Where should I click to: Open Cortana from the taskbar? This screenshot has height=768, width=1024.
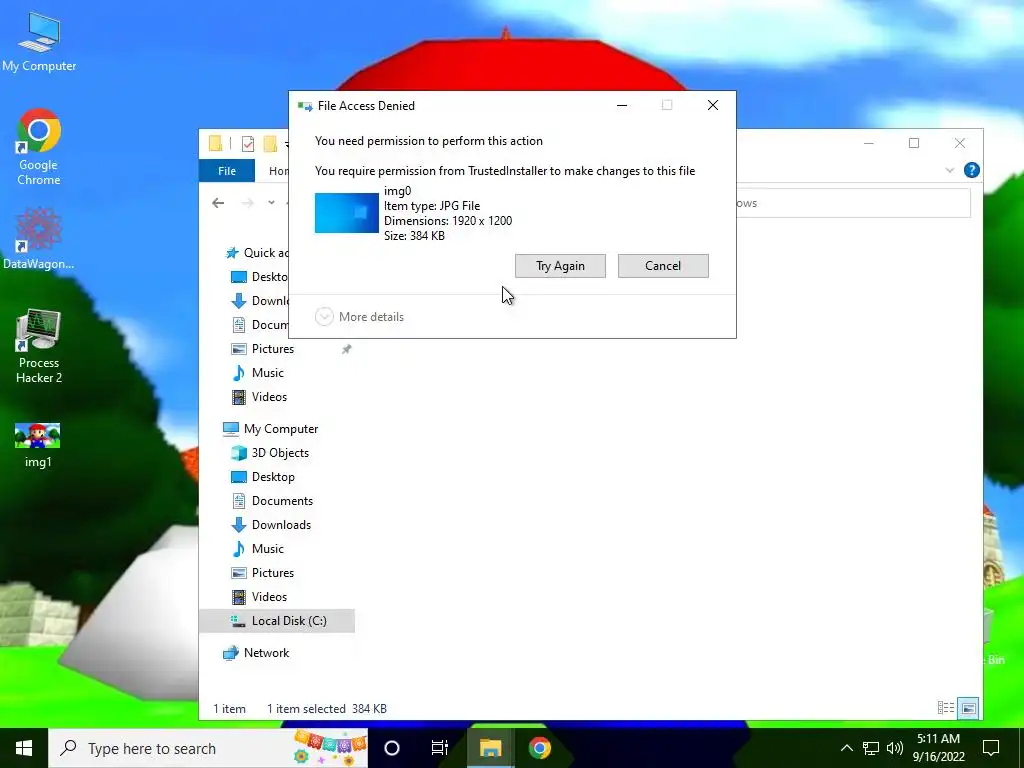(x=392, y=748)
